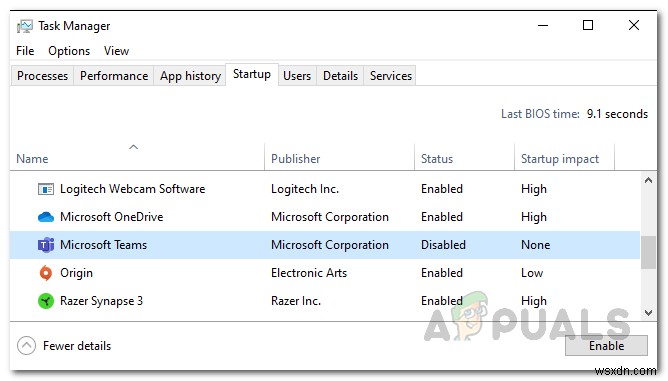Switch to the App history tab
Viewport: 668px width, 381px height.
tap(190, 76)
